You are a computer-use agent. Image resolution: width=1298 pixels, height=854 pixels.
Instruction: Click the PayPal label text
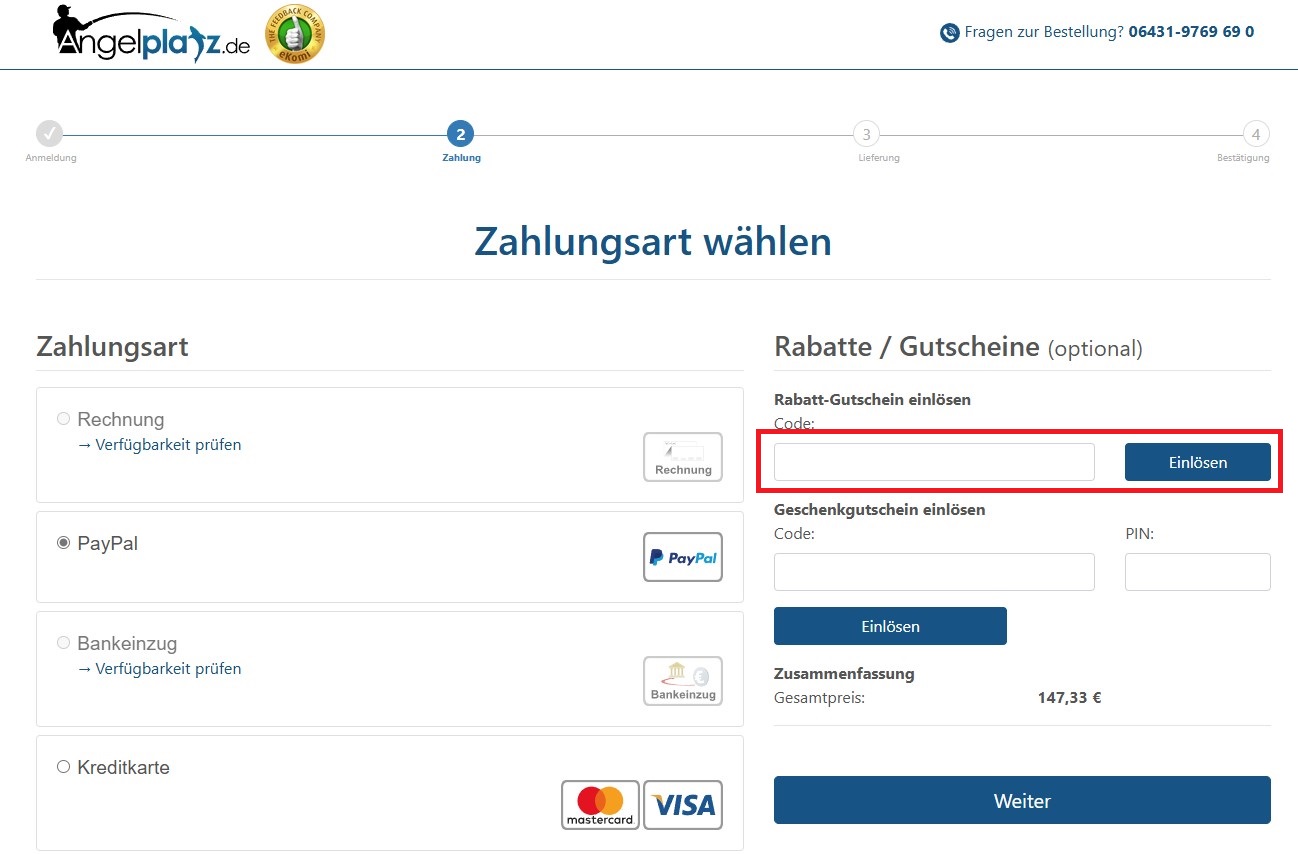[107, 544]
